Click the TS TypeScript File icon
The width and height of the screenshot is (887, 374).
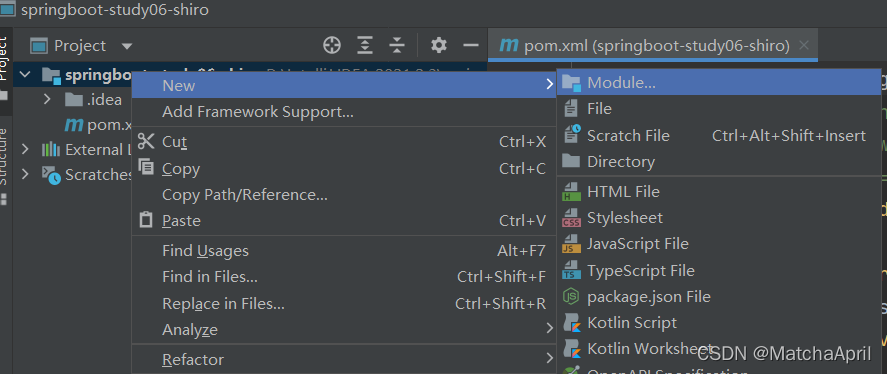click(x=571, y=270)
